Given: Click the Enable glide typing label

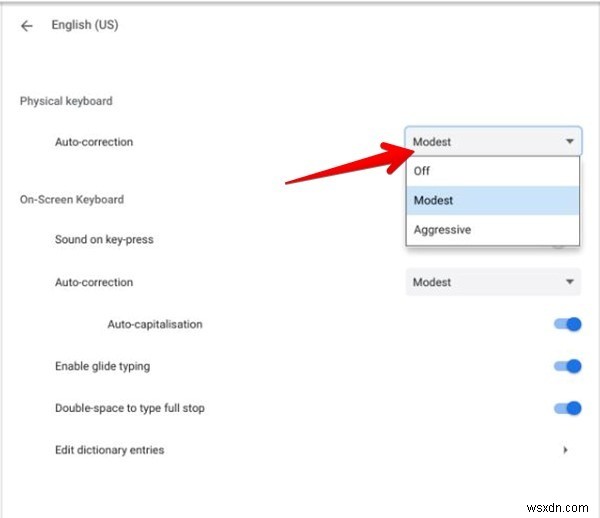Looking at the screenshot, I should [x=103, y=367].
